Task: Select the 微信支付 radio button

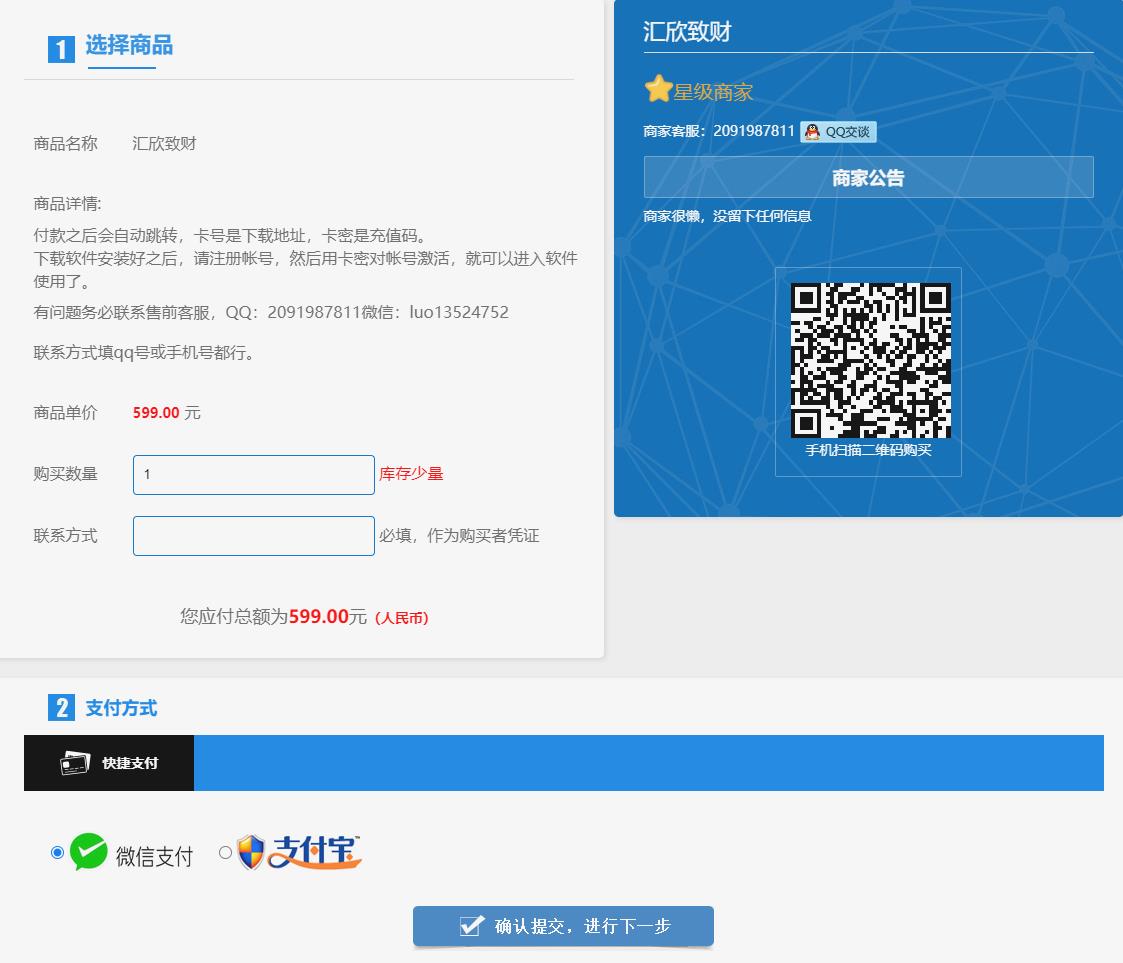Action: point(57,852)
